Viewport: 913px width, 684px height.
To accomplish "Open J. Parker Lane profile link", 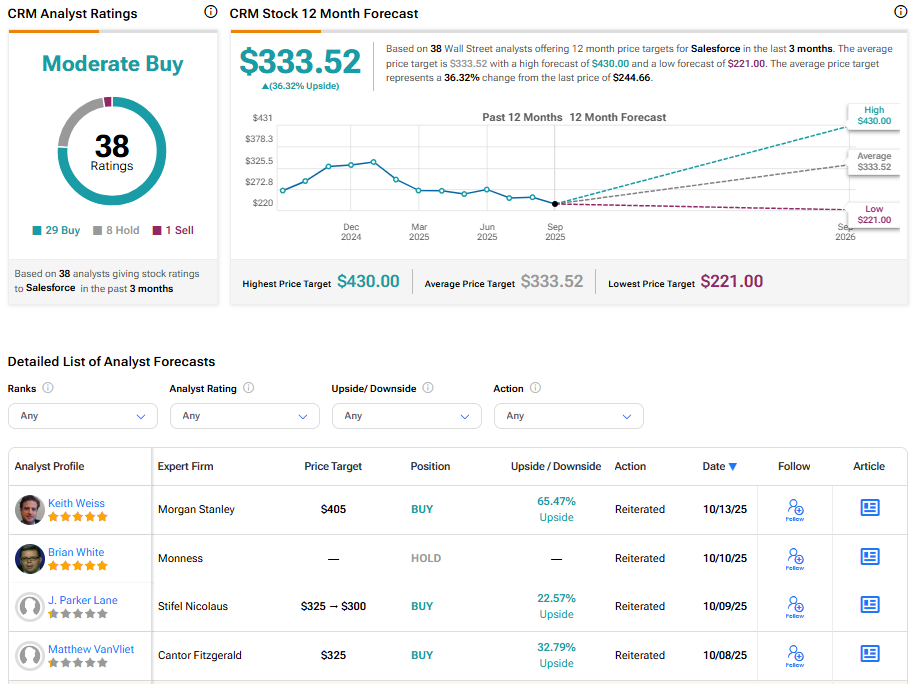I will coord(83,600).
